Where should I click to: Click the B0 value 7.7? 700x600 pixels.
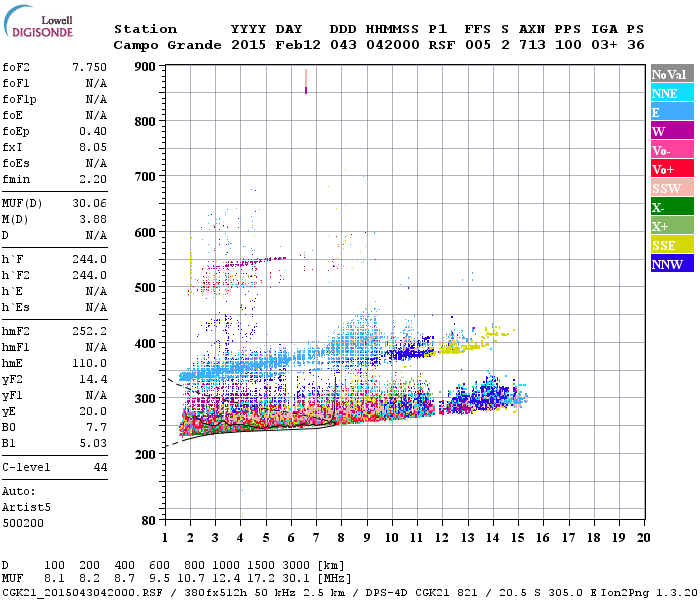coord(96,427)
